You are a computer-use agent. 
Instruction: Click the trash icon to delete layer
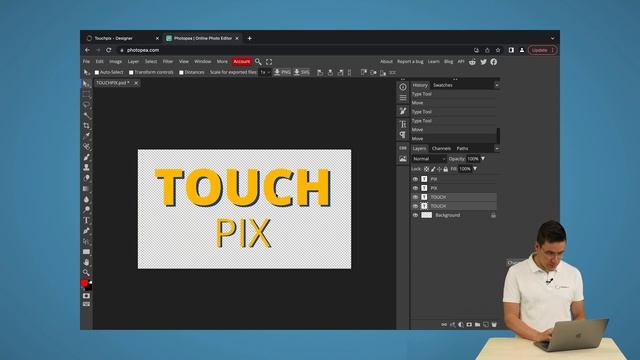494,324
